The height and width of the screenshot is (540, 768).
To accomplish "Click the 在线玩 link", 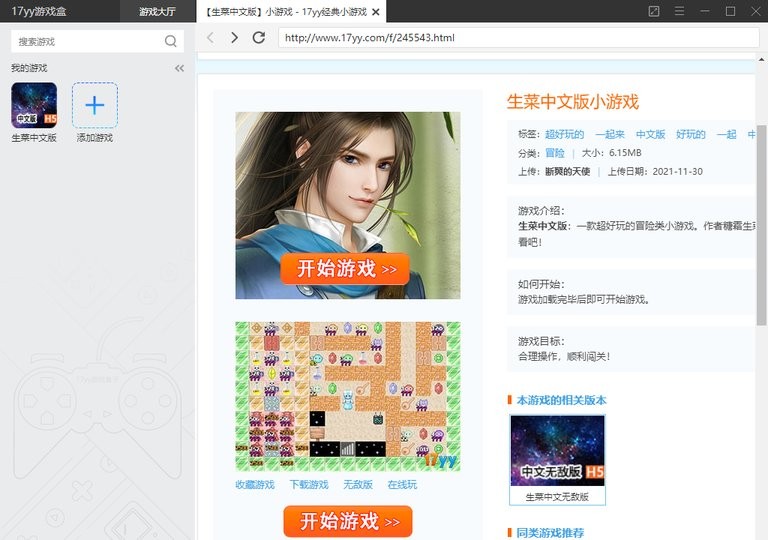I will [402, 485].
